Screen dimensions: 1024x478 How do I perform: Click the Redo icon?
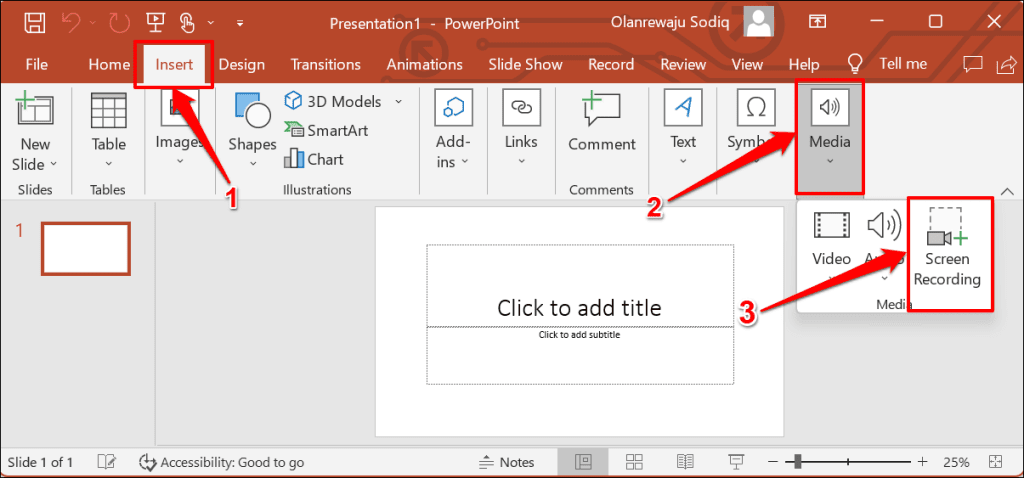point(119,23)
